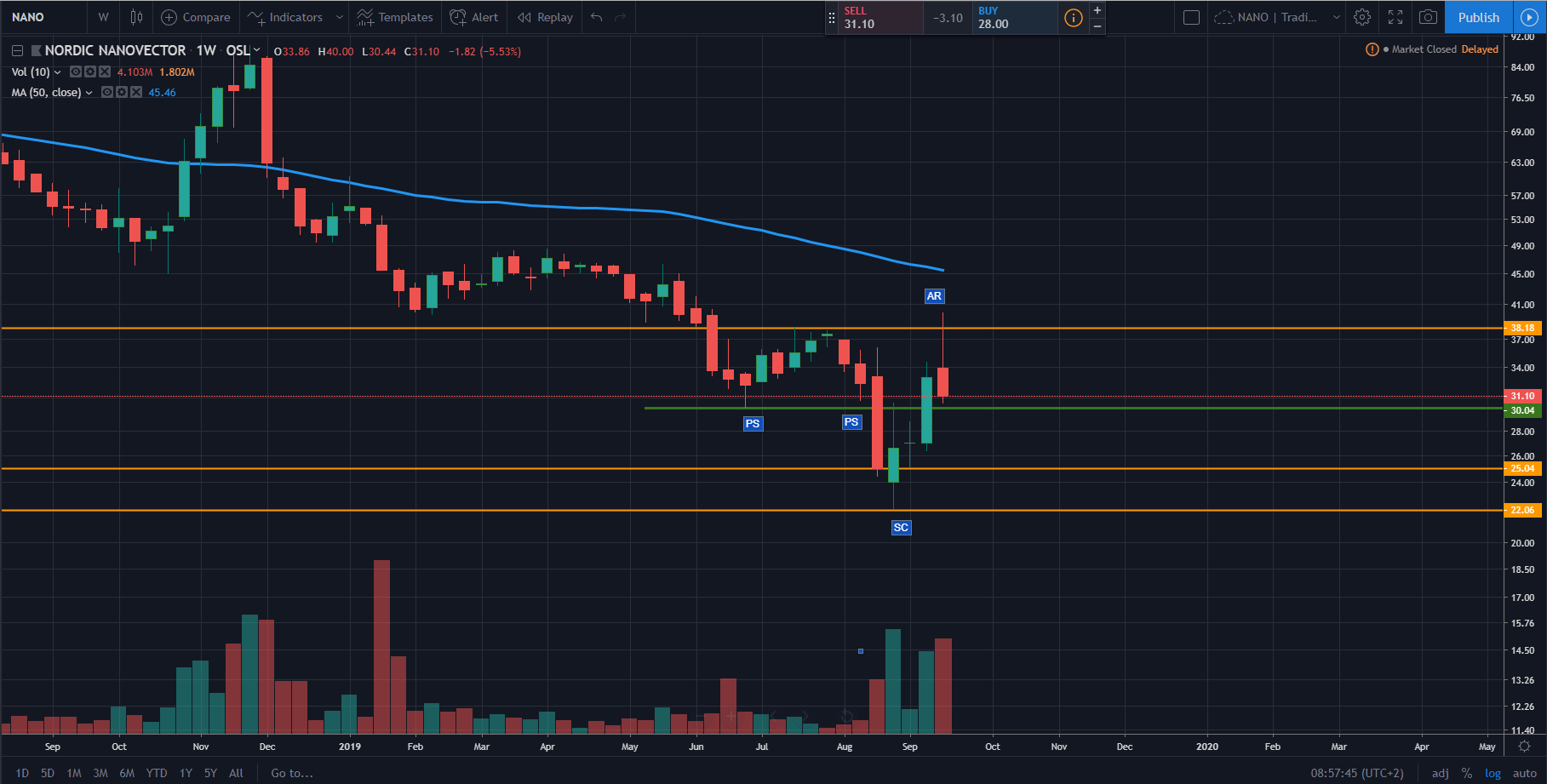
Task: Create a new Alert
Action: point(474,17)
